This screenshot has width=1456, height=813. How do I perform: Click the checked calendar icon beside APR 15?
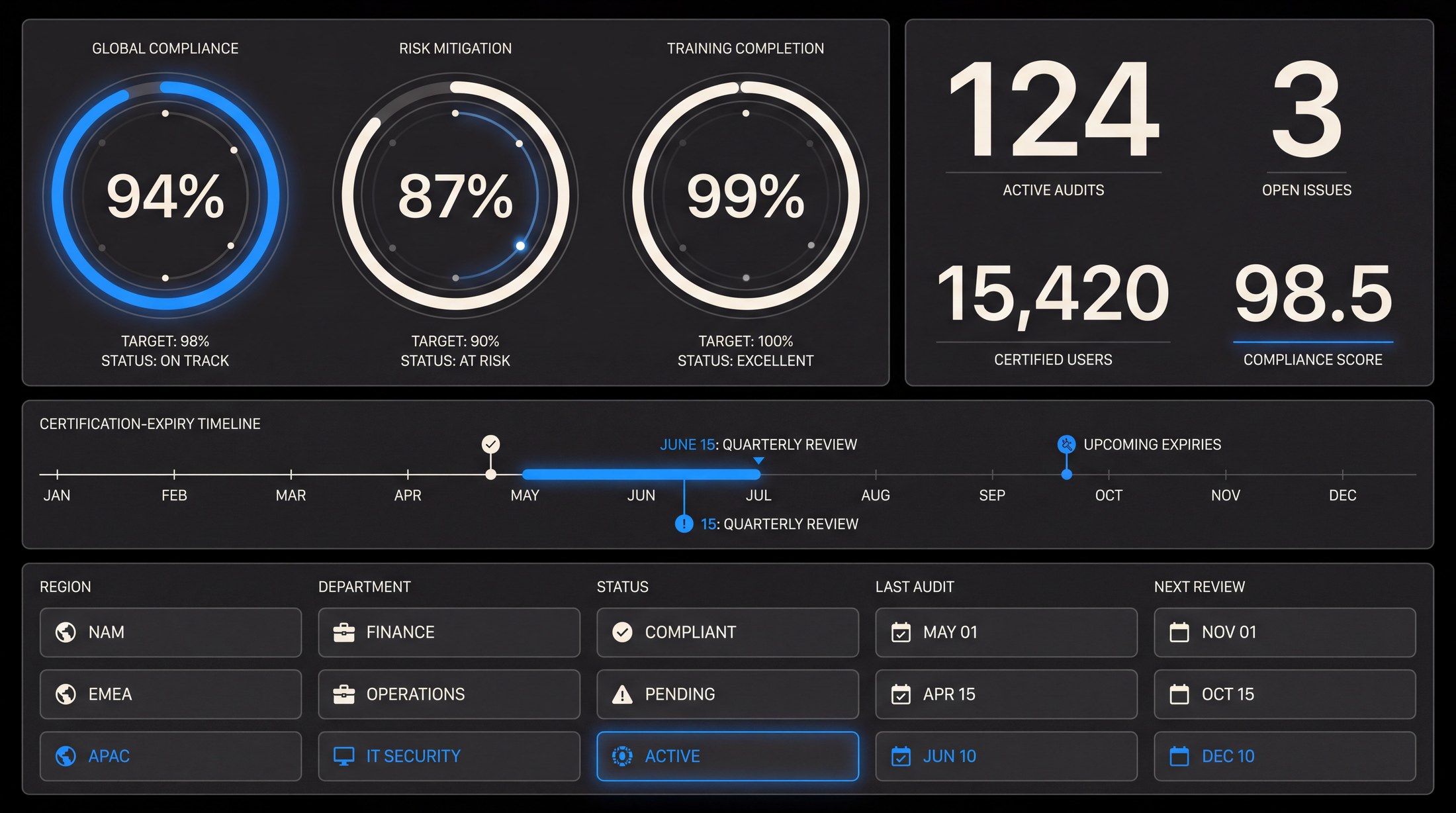(901, 694)
